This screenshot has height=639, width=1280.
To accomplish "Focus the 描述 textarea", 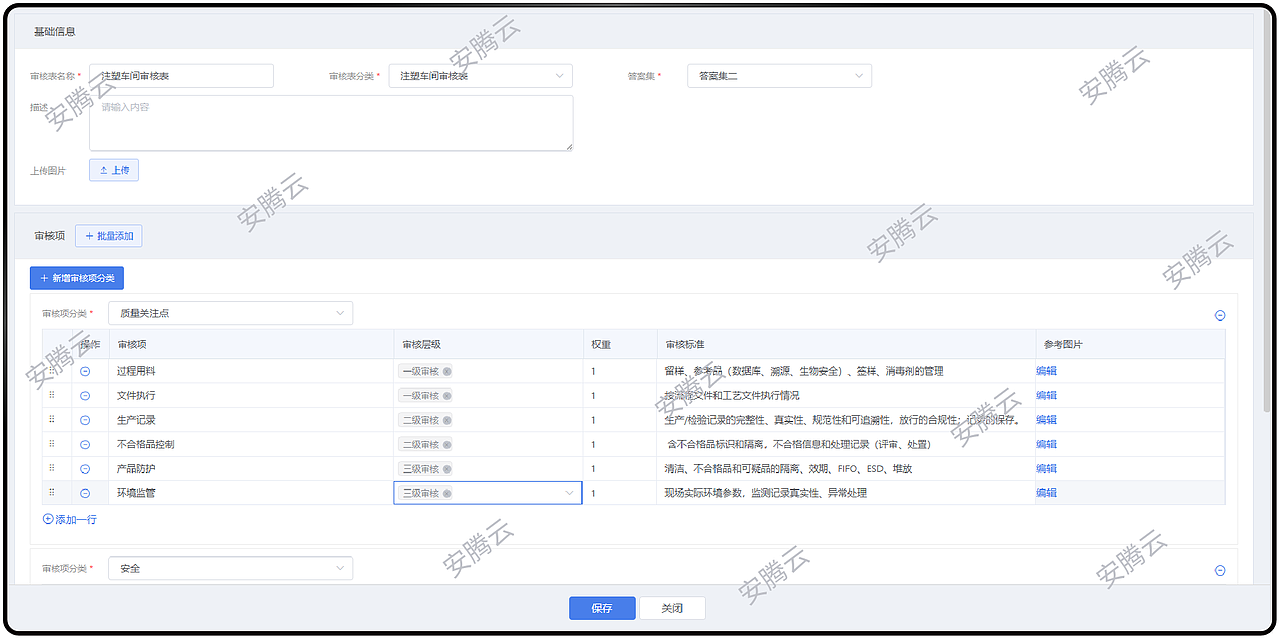I will coord(331,123).
